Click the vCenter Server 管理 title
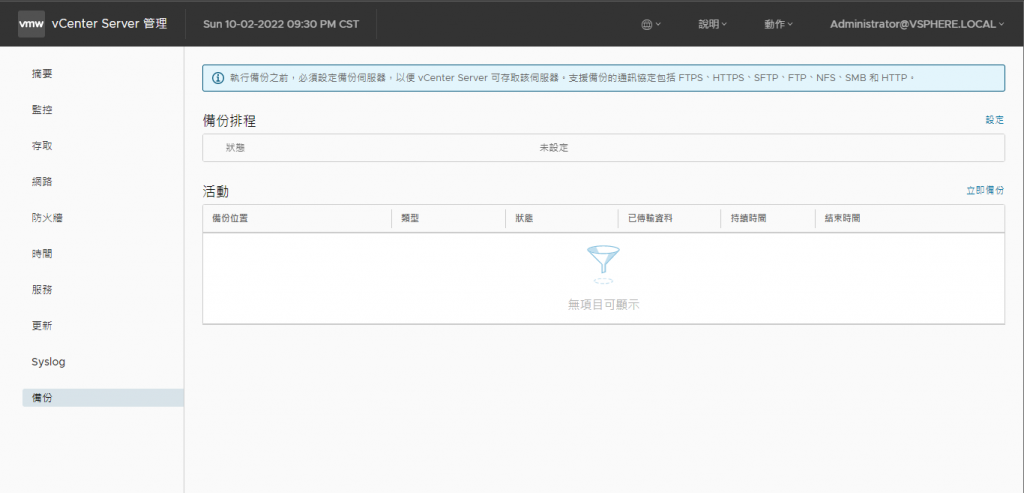Viewport: 1024px width, 493px height. pyautogui.click(x=109, y=24)
